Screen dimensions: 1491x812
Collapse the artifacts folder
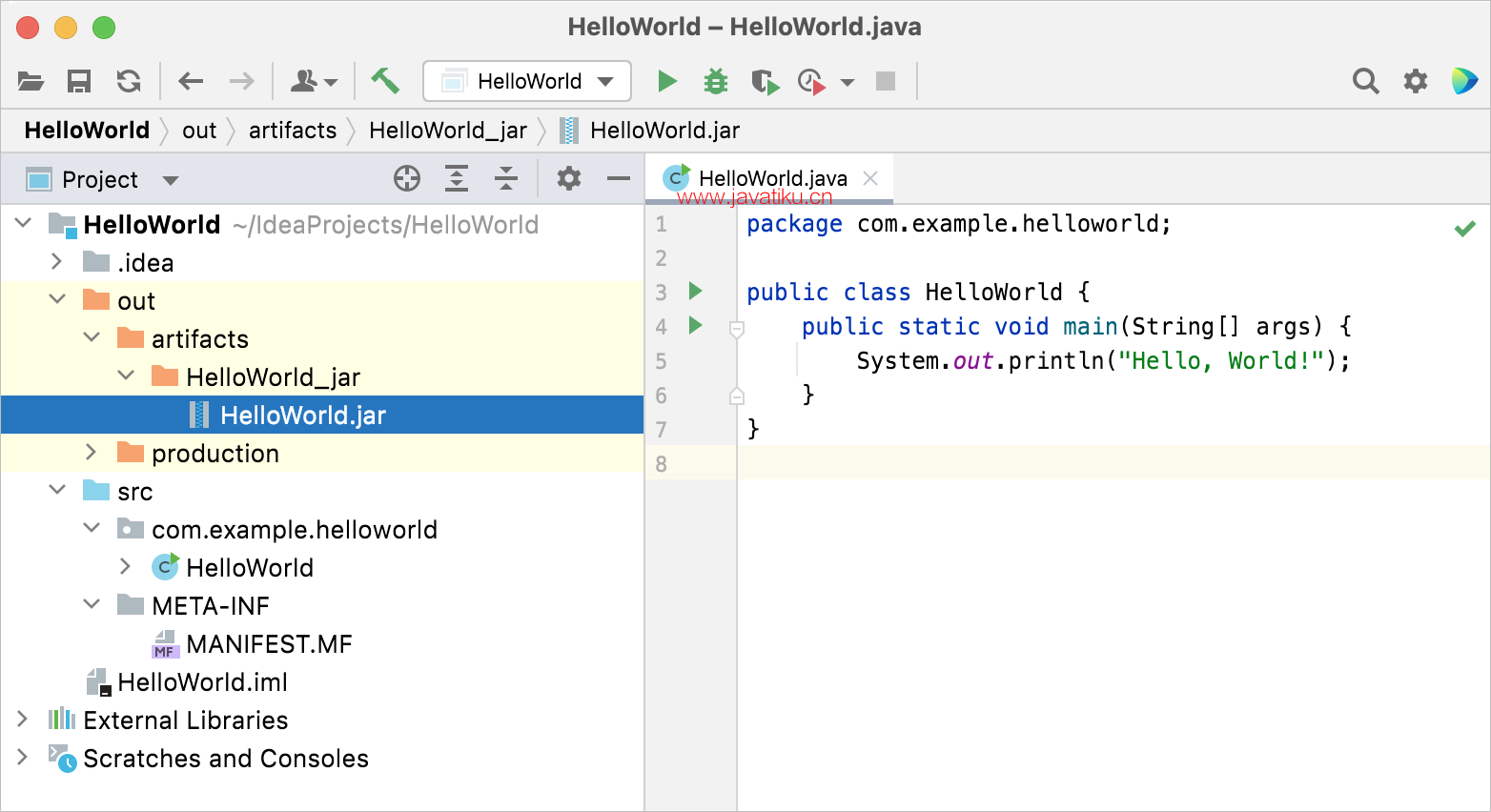[x=92, y=337]
